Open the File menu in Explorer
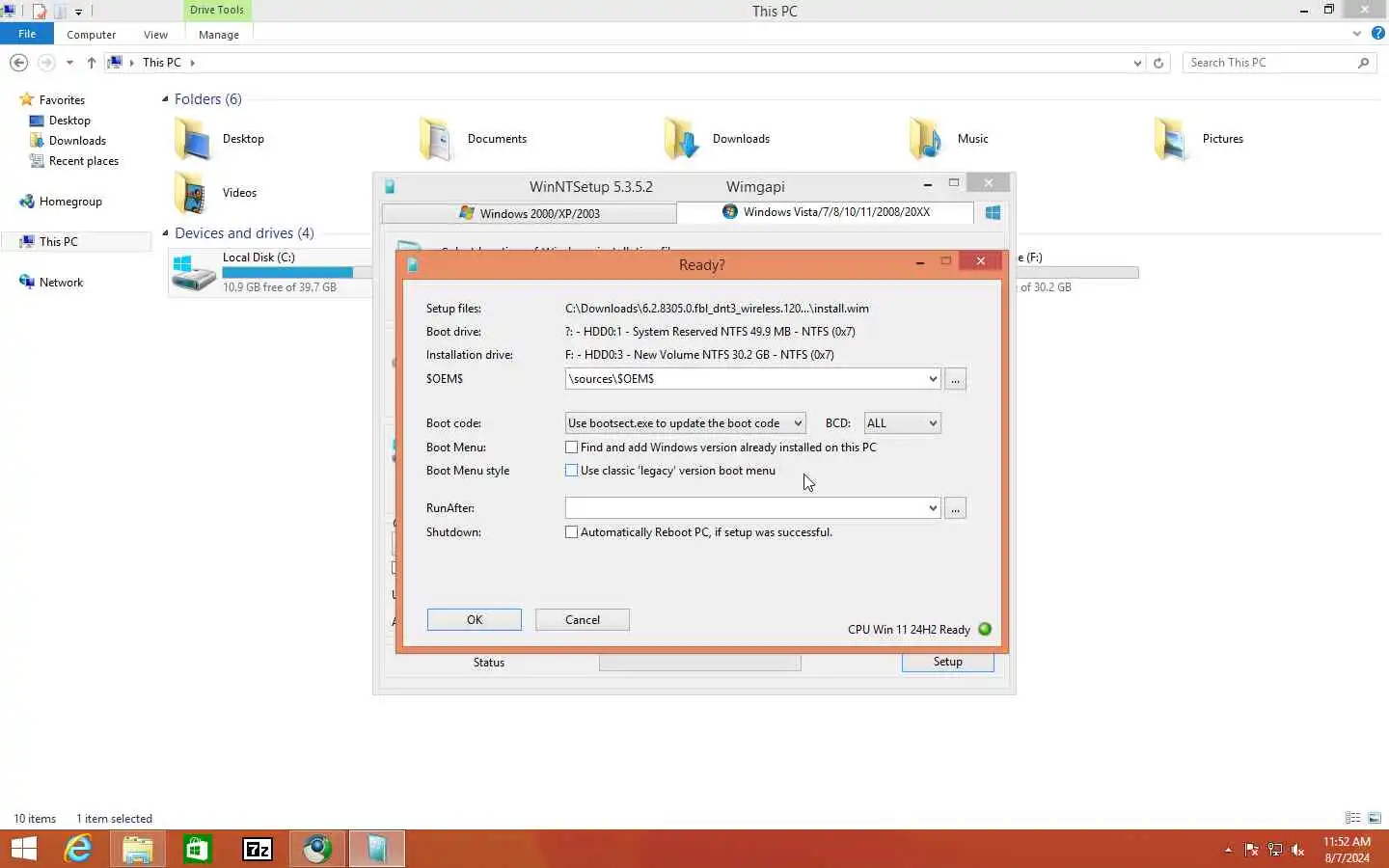1389x868 pixels. [x=27, y=34]
